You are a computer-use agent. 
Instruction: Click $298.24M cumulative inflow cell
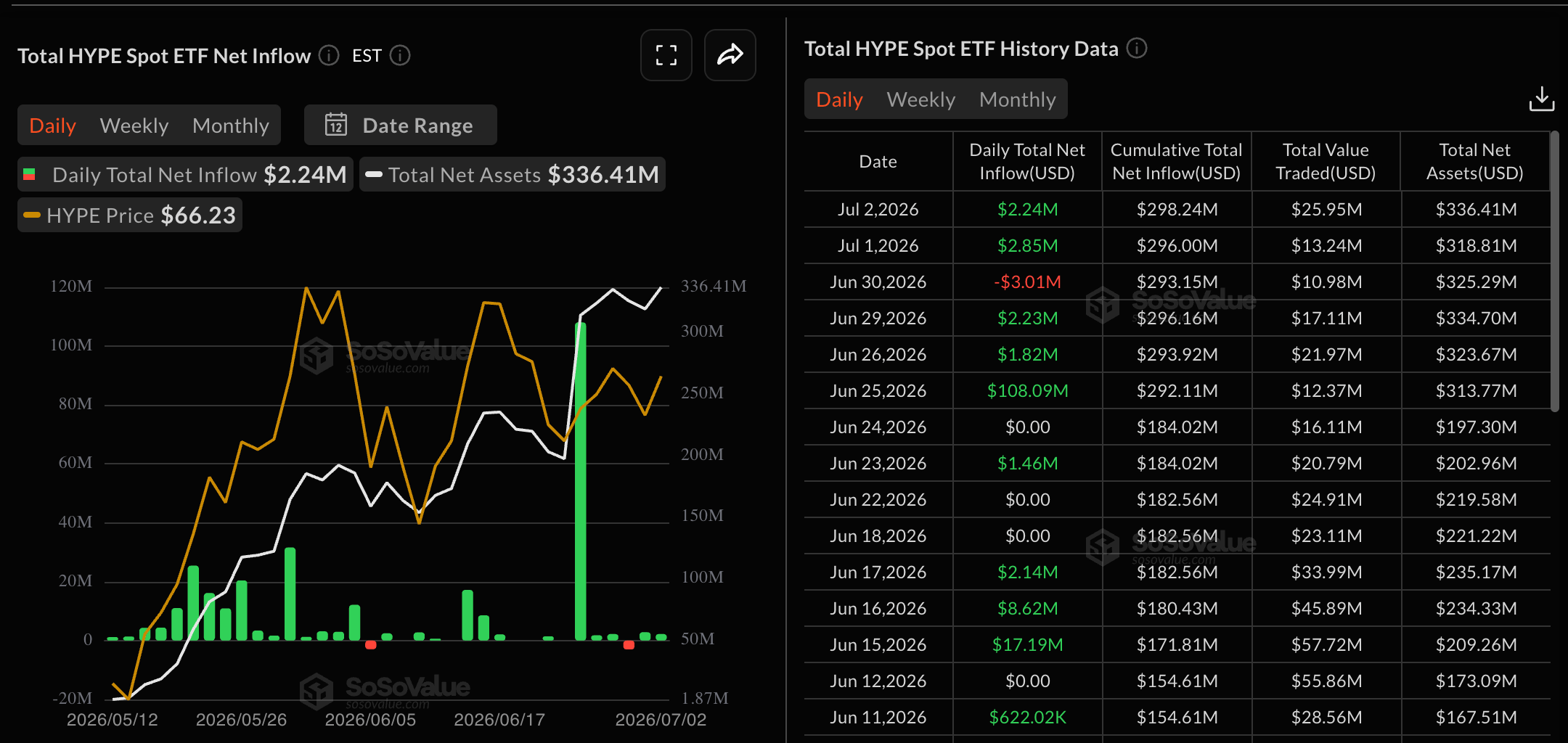click(1177, 210)
